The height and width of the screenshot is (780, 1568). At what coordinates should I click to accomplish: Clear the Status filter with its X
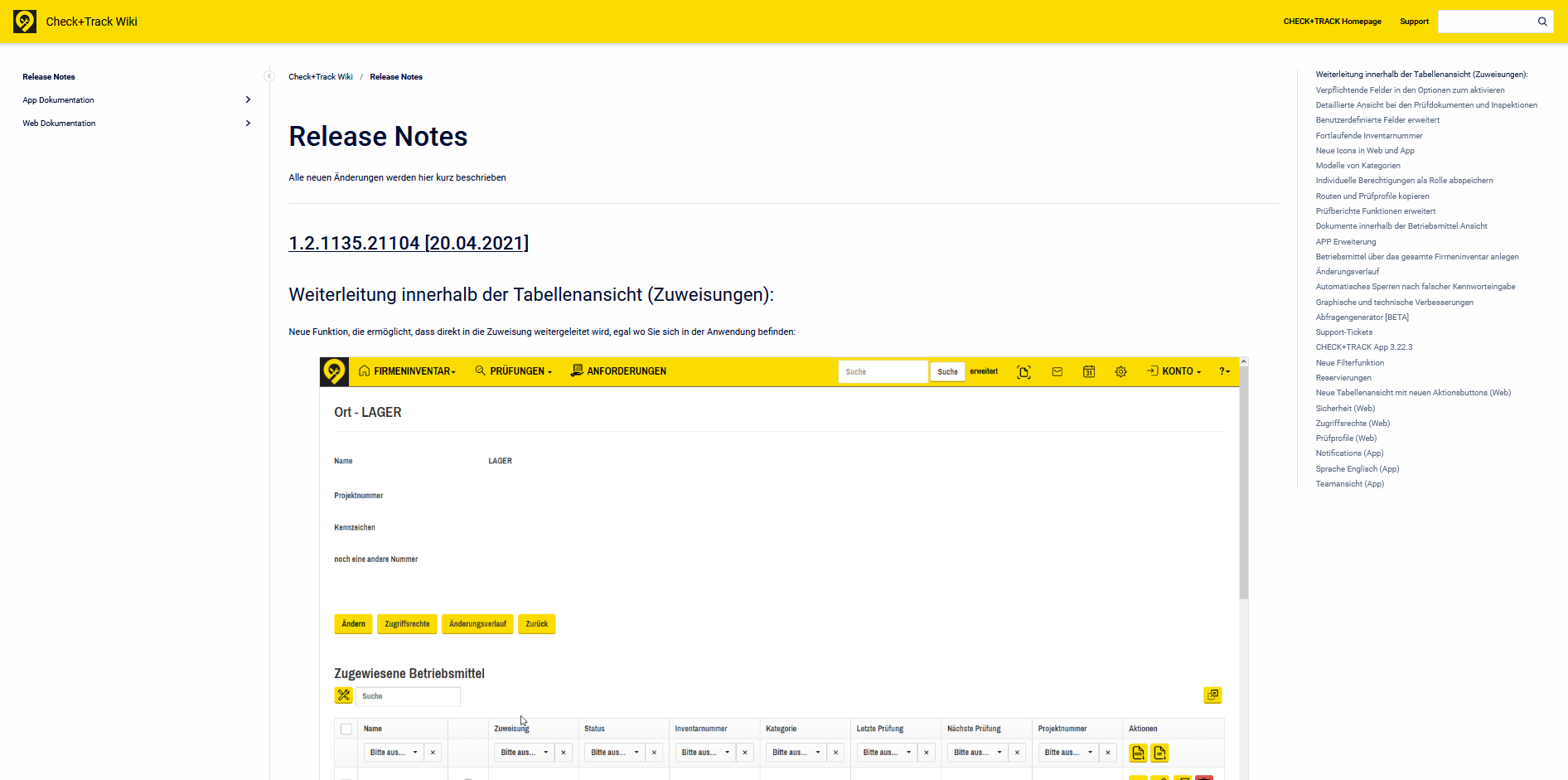[654, 753]
